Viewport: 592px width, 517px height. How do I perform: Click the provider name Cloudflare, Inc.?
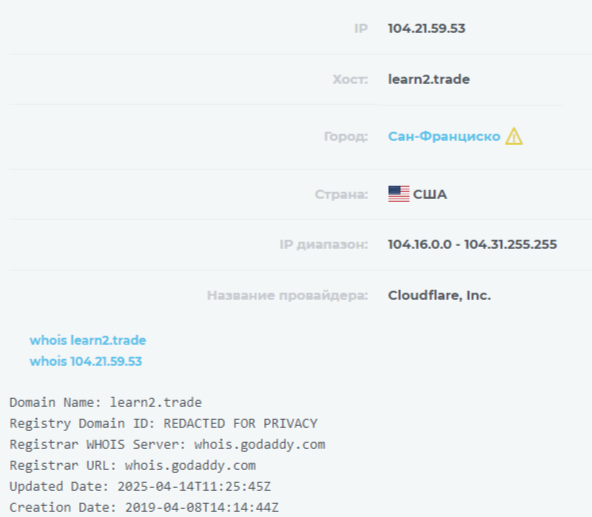click(439, 295)
